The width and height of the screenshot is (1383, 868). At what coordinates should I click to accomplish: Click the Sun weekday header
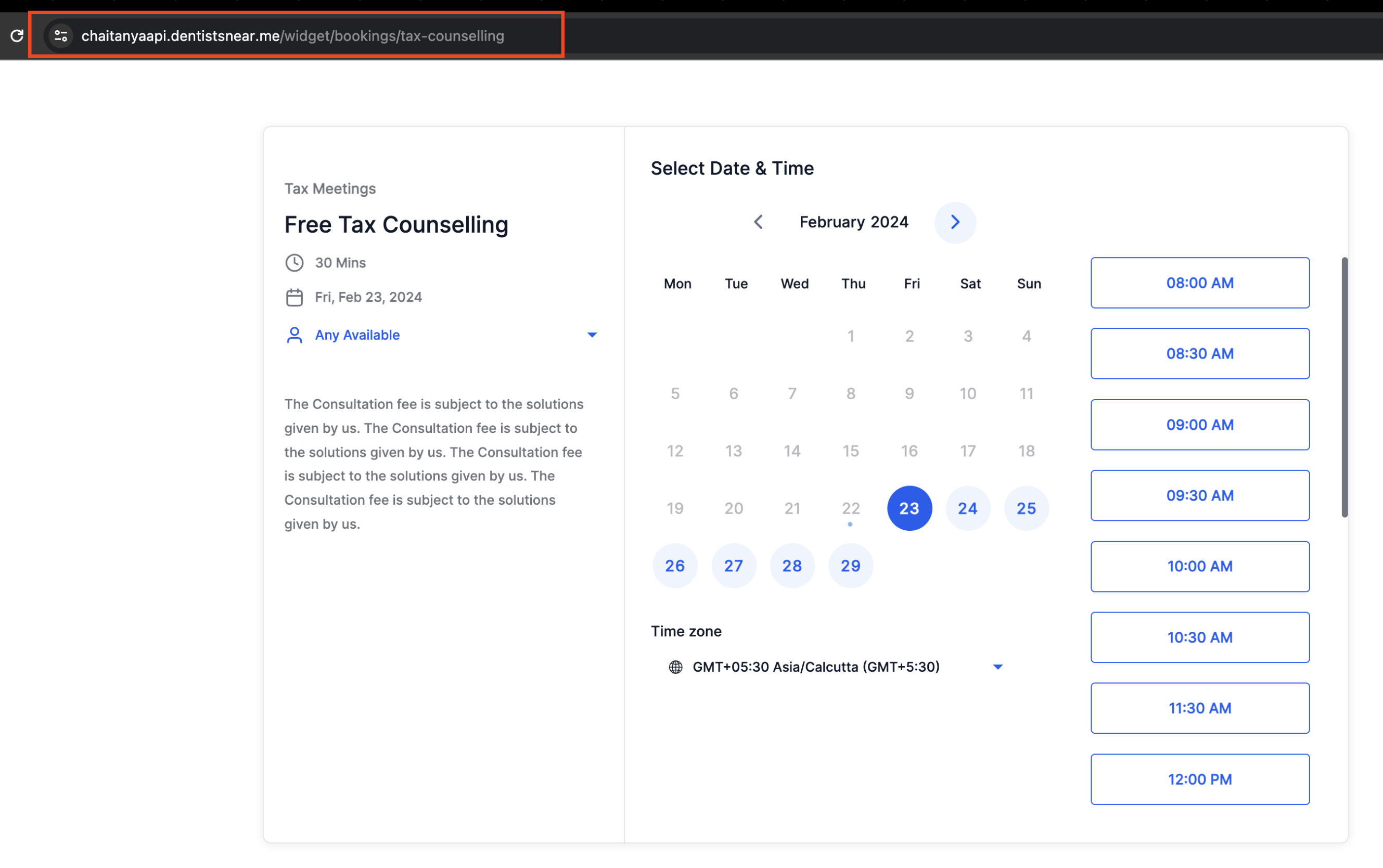point(1028,284)
